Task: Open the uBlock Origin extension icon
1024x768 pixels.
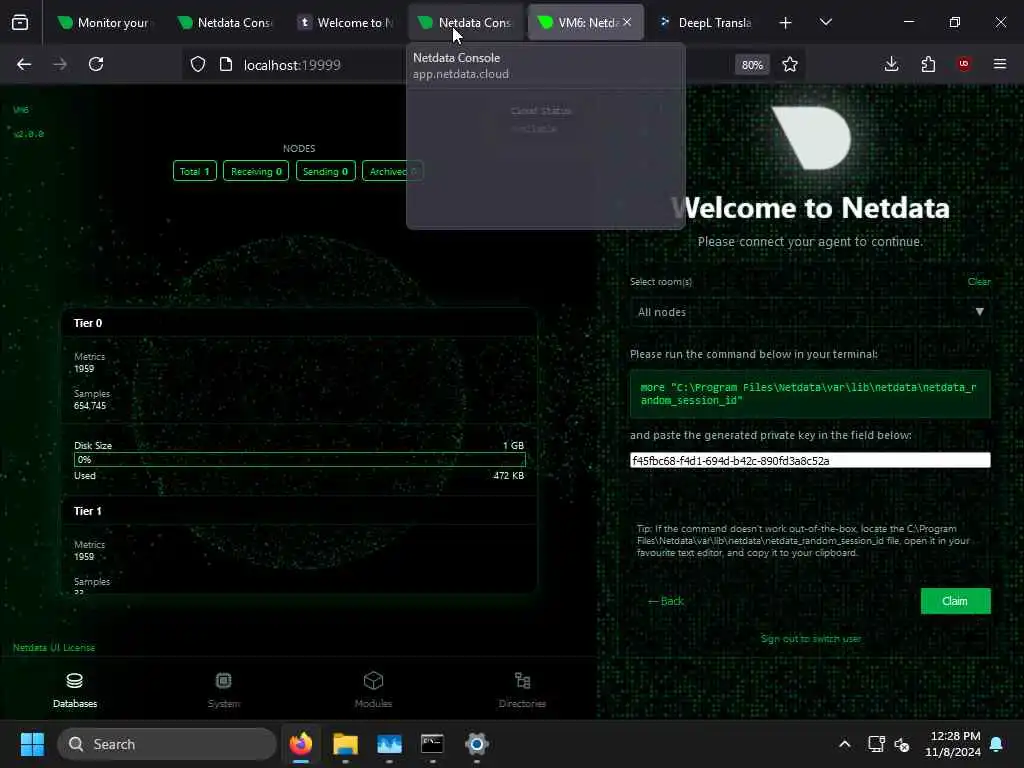Action: (x=964, y=64)
